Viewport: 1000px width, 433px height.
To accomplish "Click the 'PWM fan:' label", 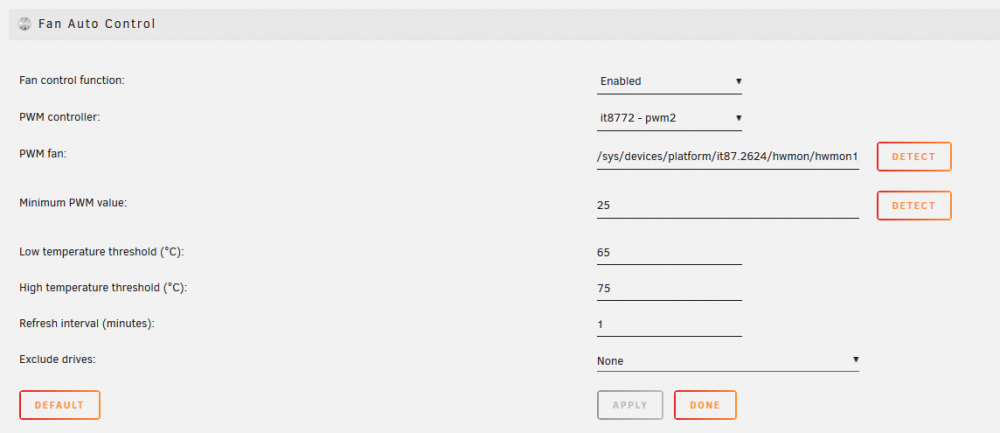I will point(43,153).
